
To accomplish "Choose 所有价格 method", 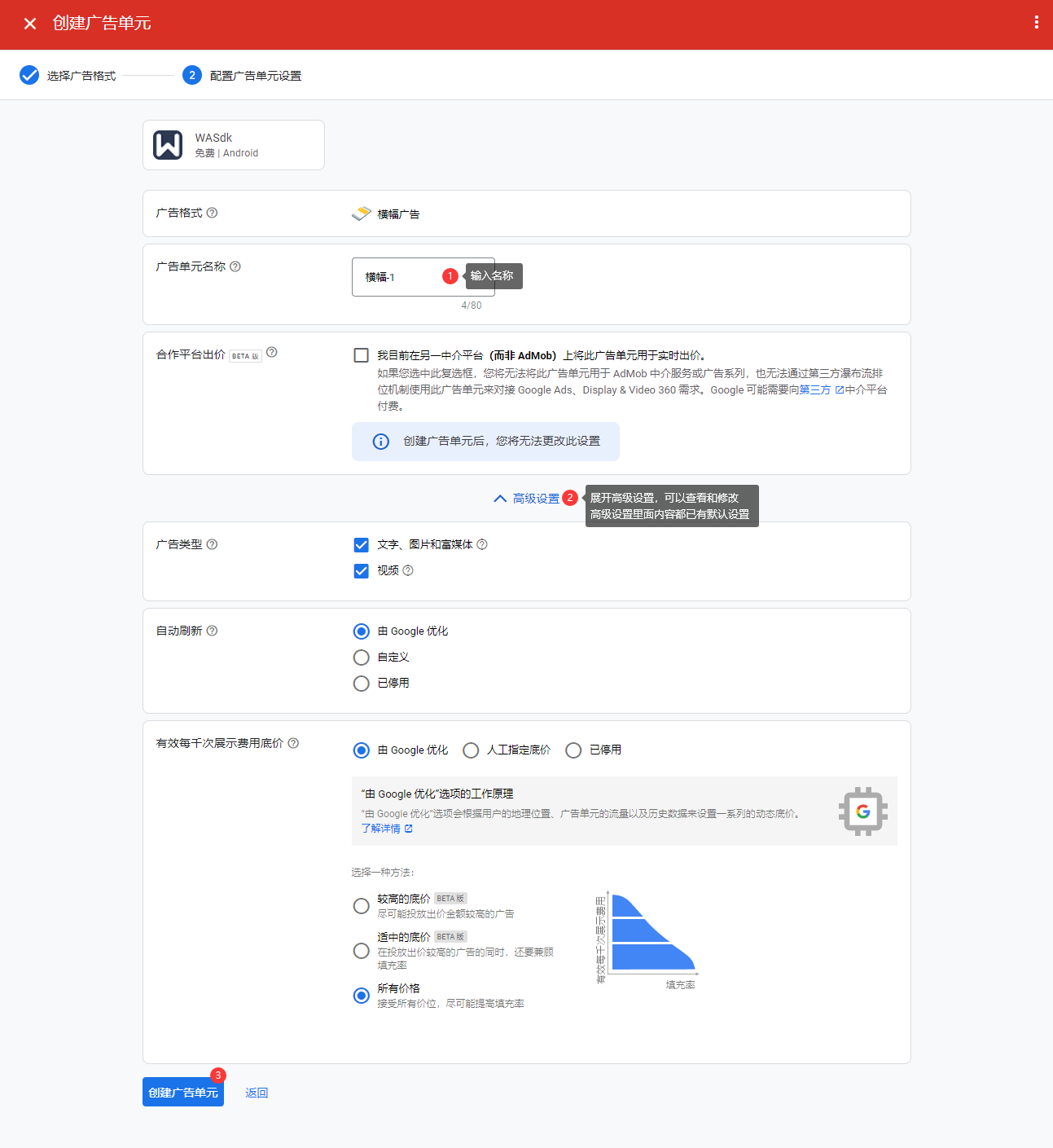I will pos(362,996).
